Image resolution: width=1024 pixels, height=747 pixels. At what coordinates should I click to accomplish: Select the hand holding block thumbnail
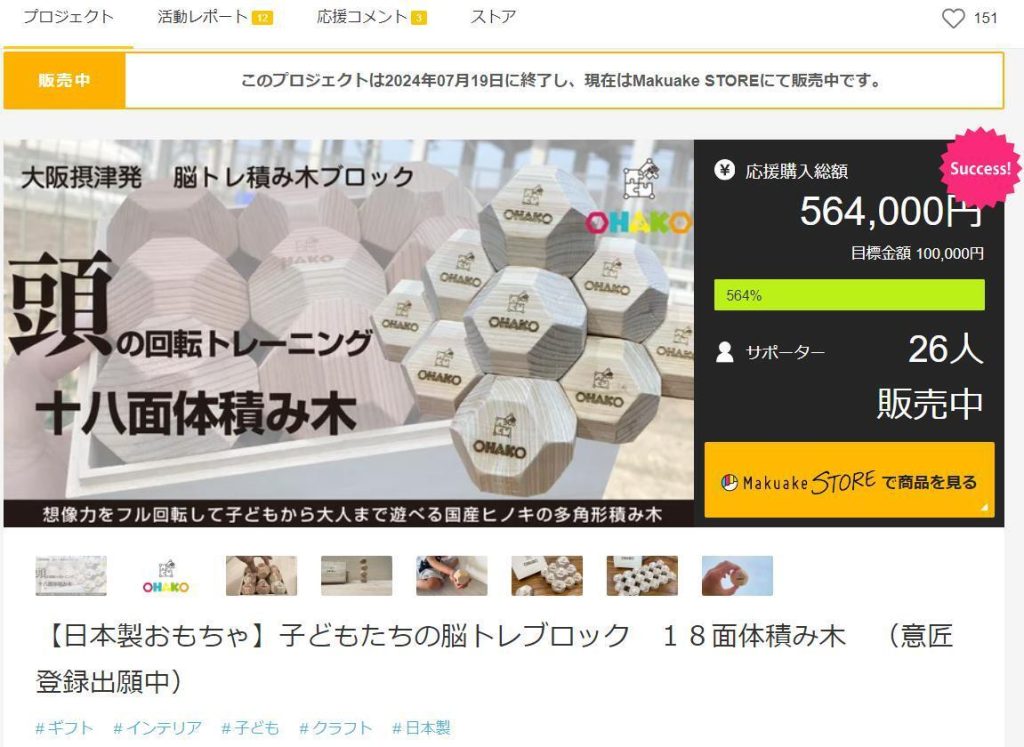(x=737, y=576)
